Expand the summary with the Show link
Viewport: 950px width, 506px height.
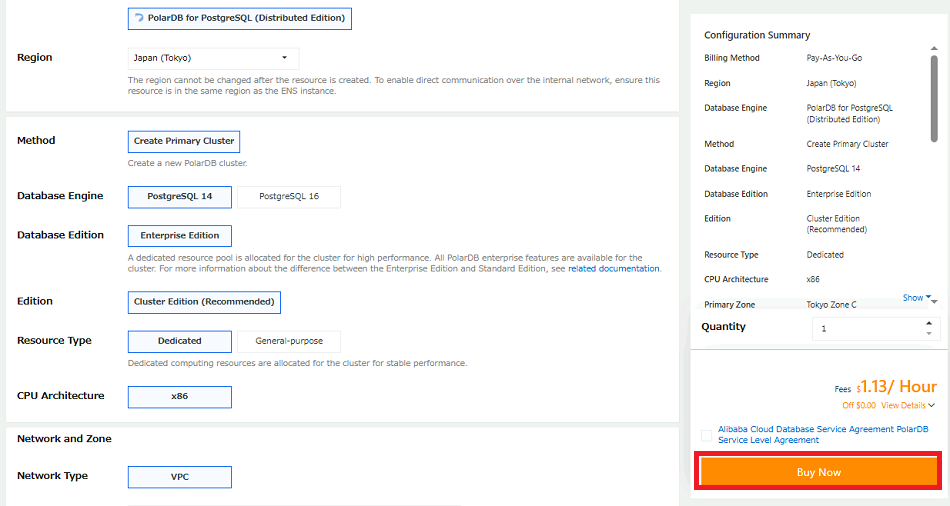pos(916,298)
